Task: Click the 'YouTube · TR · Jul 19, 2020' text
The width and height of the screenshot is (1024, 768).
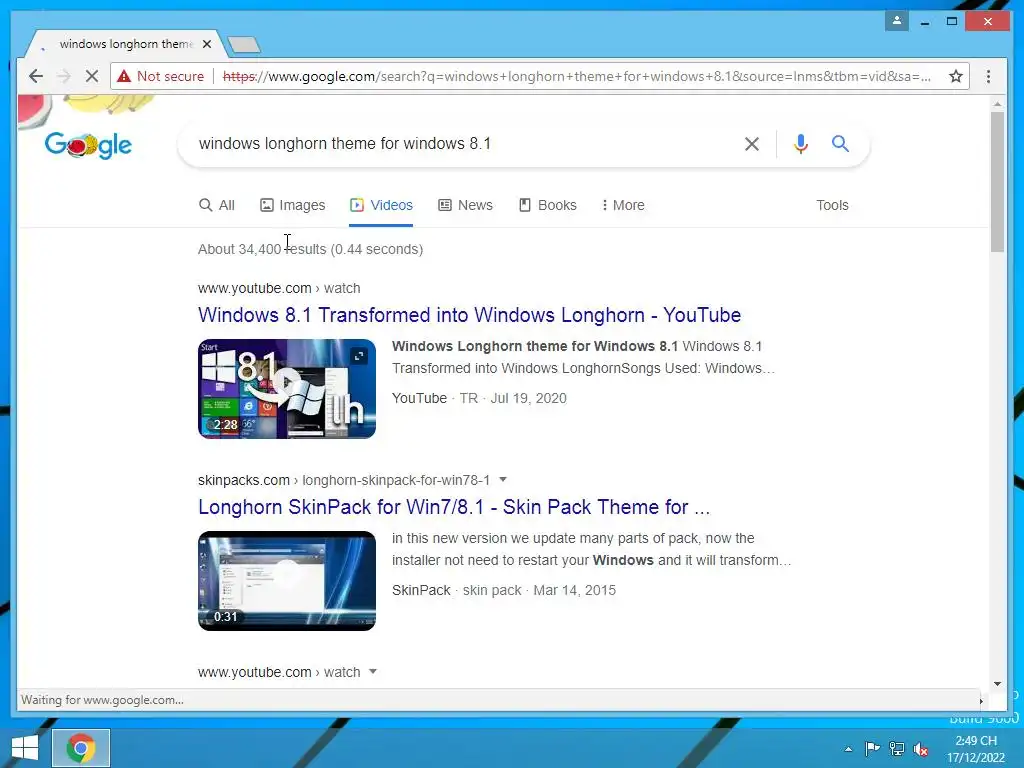Action: point(479,398)
